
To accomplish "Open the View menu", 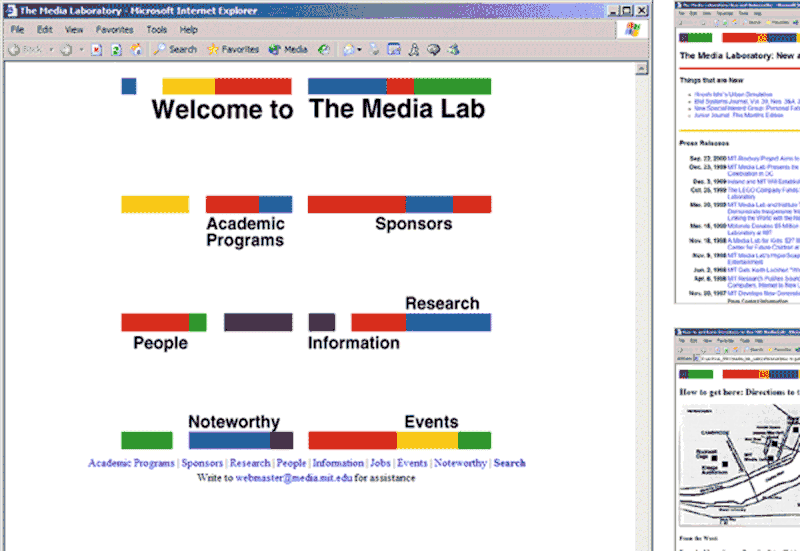I will 74,30.
